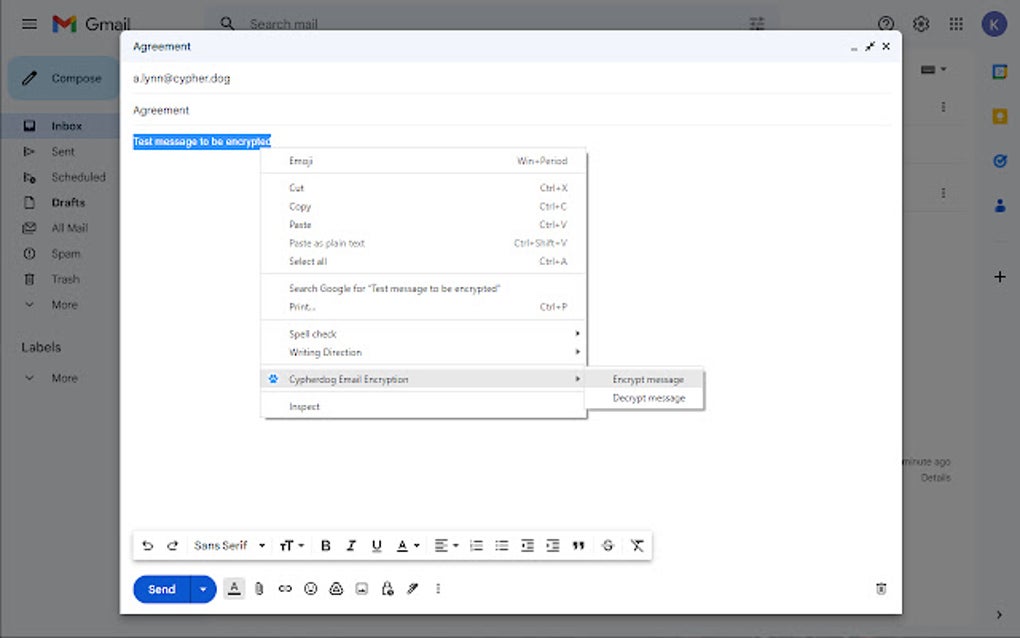Insert a file from Google Drive
Viewport: 1020px width, 638px height.
(x=335, y=588)
